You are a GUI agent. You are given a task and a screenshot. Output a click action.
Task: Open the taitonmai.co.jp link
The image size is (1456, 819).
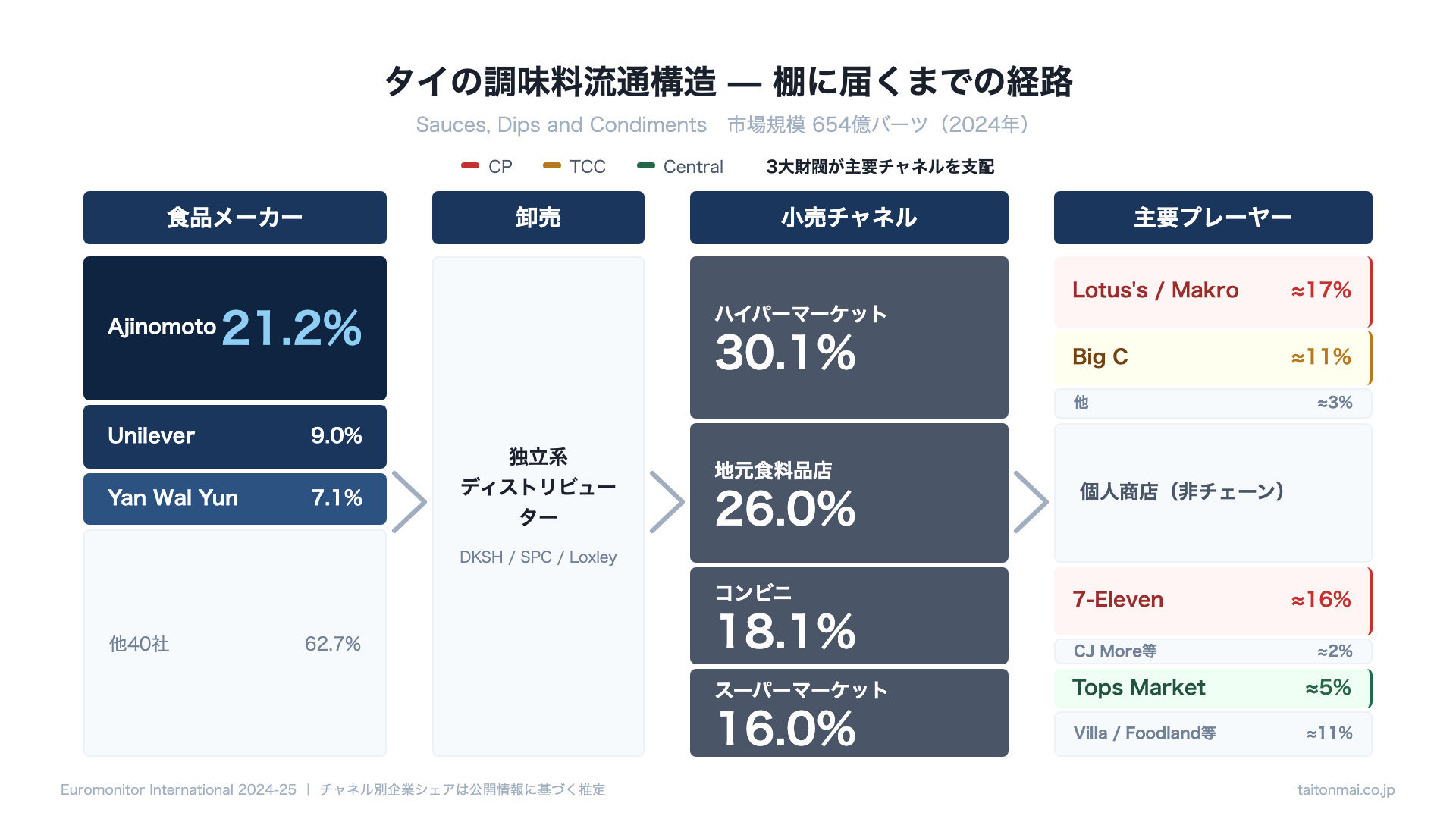pyautogui.click(x=1345, y=789)
